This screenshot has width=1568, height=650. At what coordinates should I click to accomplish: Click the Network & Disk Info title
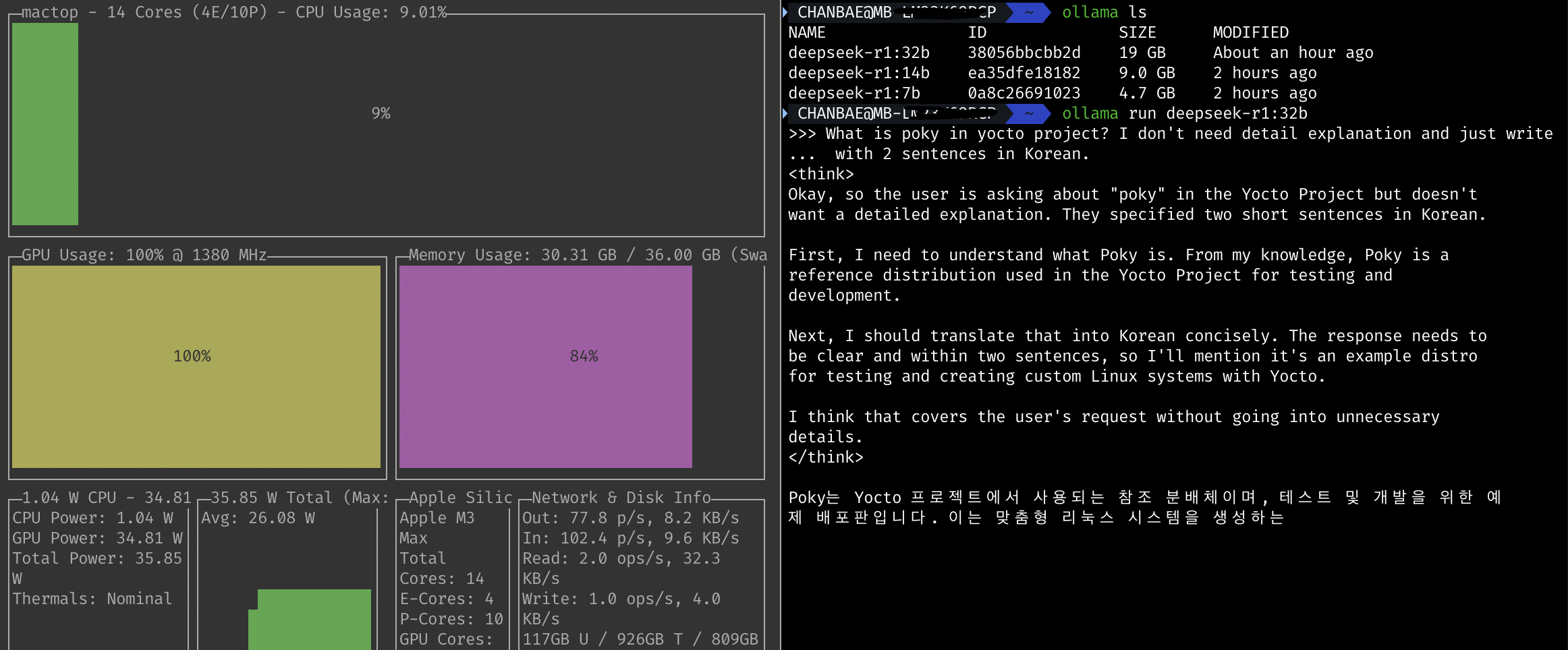(x=621, y=498)
